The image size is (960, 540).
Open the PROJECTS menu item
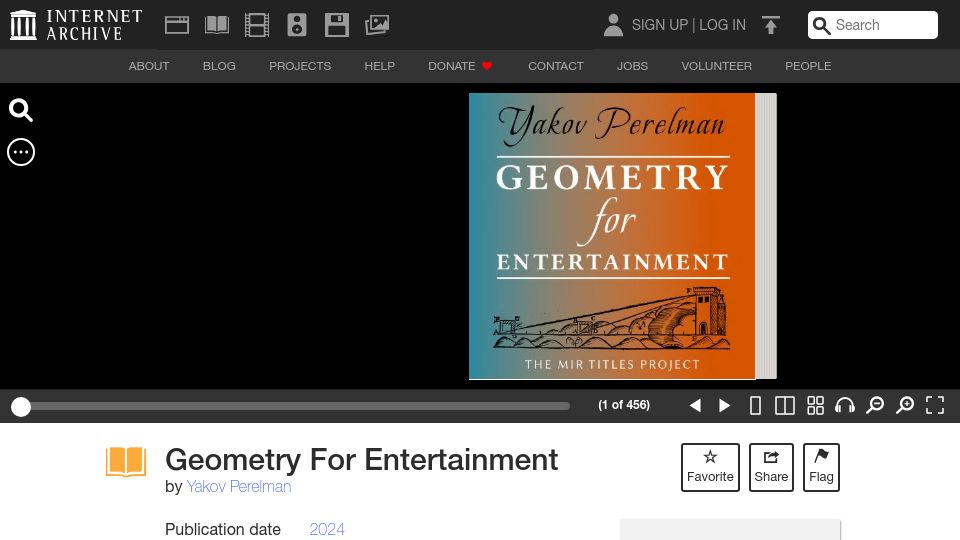pos(300,66)
